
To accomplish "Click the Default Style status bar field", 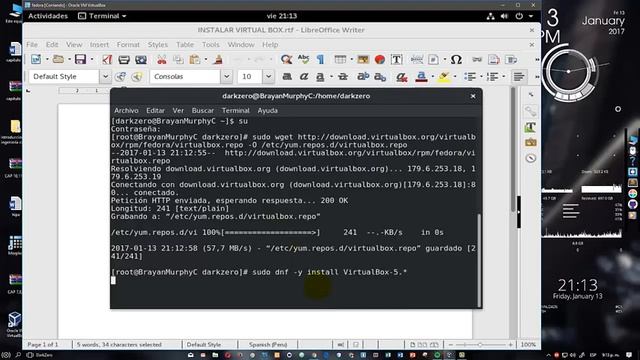I will [x=204, y=344].
